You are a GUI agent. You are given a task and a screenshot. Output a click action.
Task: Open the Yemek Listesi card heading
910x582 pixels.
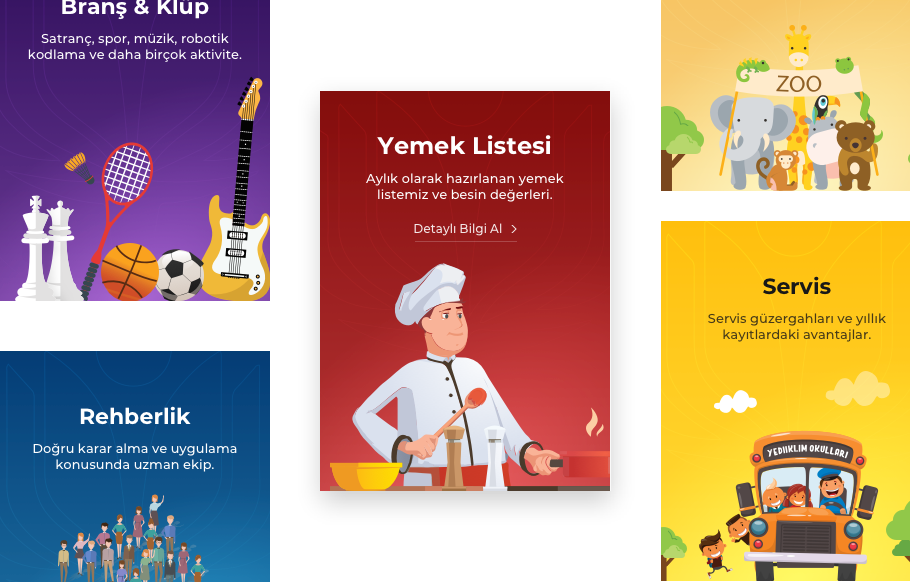pyautogui.click(x=464, y=145)
